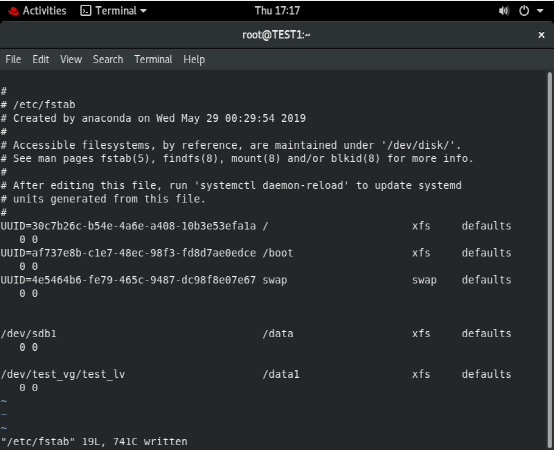Screen dimensions: 554x450
Task: Expand the Terminal app menu arrow
Action: point(143,11)
